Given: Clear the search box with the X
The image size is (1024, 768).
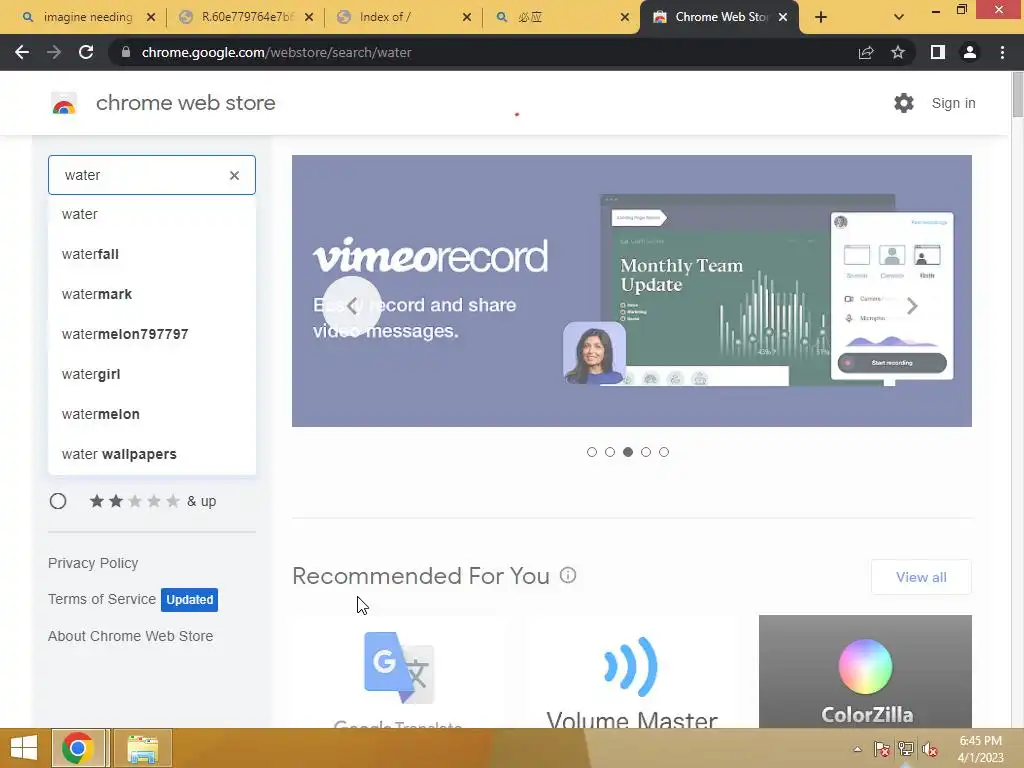Looking at the screenshot, I should click(234, 175).
